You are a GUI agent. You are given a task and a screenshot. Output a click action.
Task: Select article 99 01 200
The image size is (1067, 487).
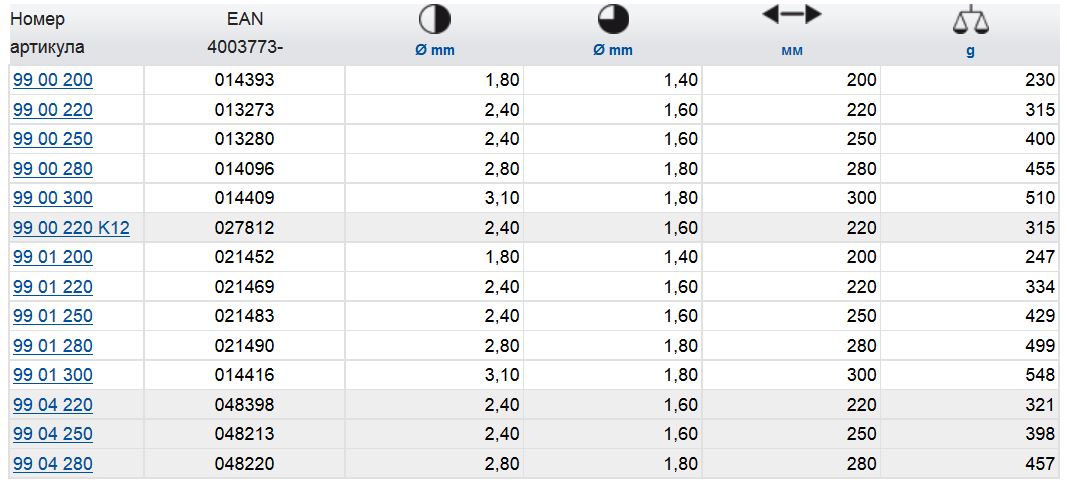click(52, 257)
